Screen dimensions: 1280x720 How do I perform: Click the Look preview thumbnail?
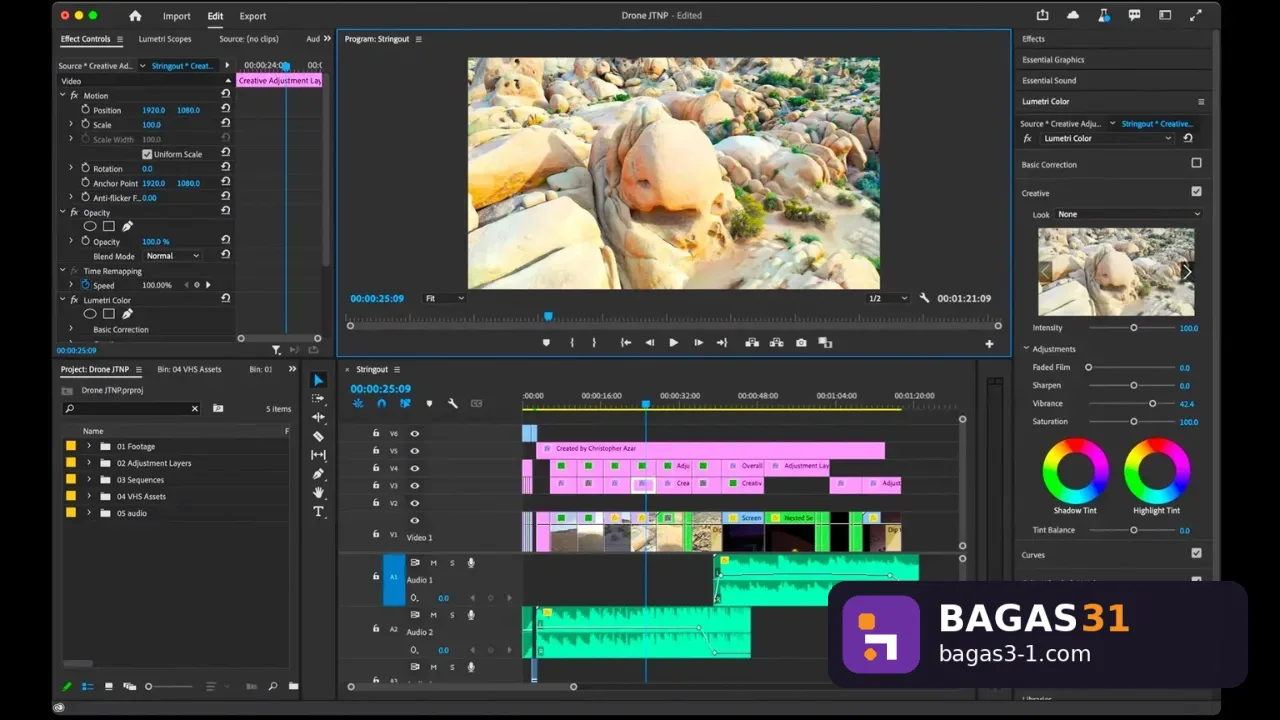pyautogui.click(x=1116, y=272)
